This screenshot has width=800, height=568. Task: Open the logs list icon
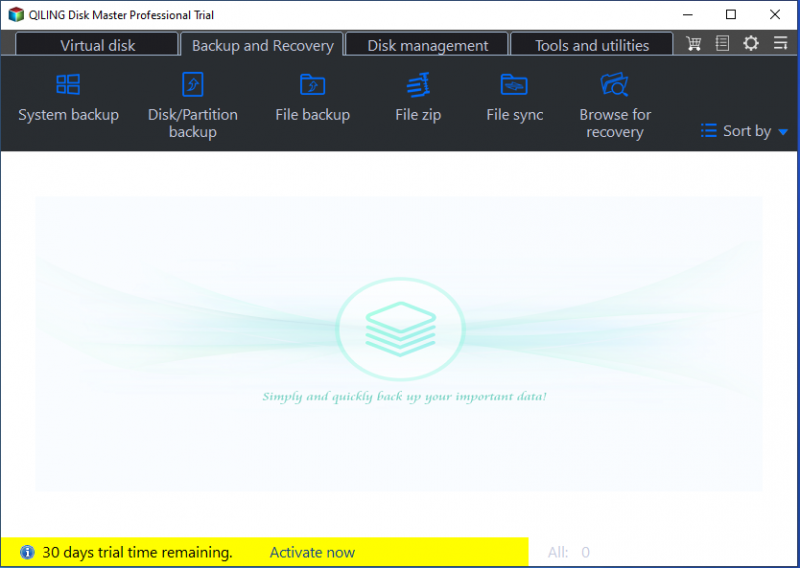coord(722,43)
